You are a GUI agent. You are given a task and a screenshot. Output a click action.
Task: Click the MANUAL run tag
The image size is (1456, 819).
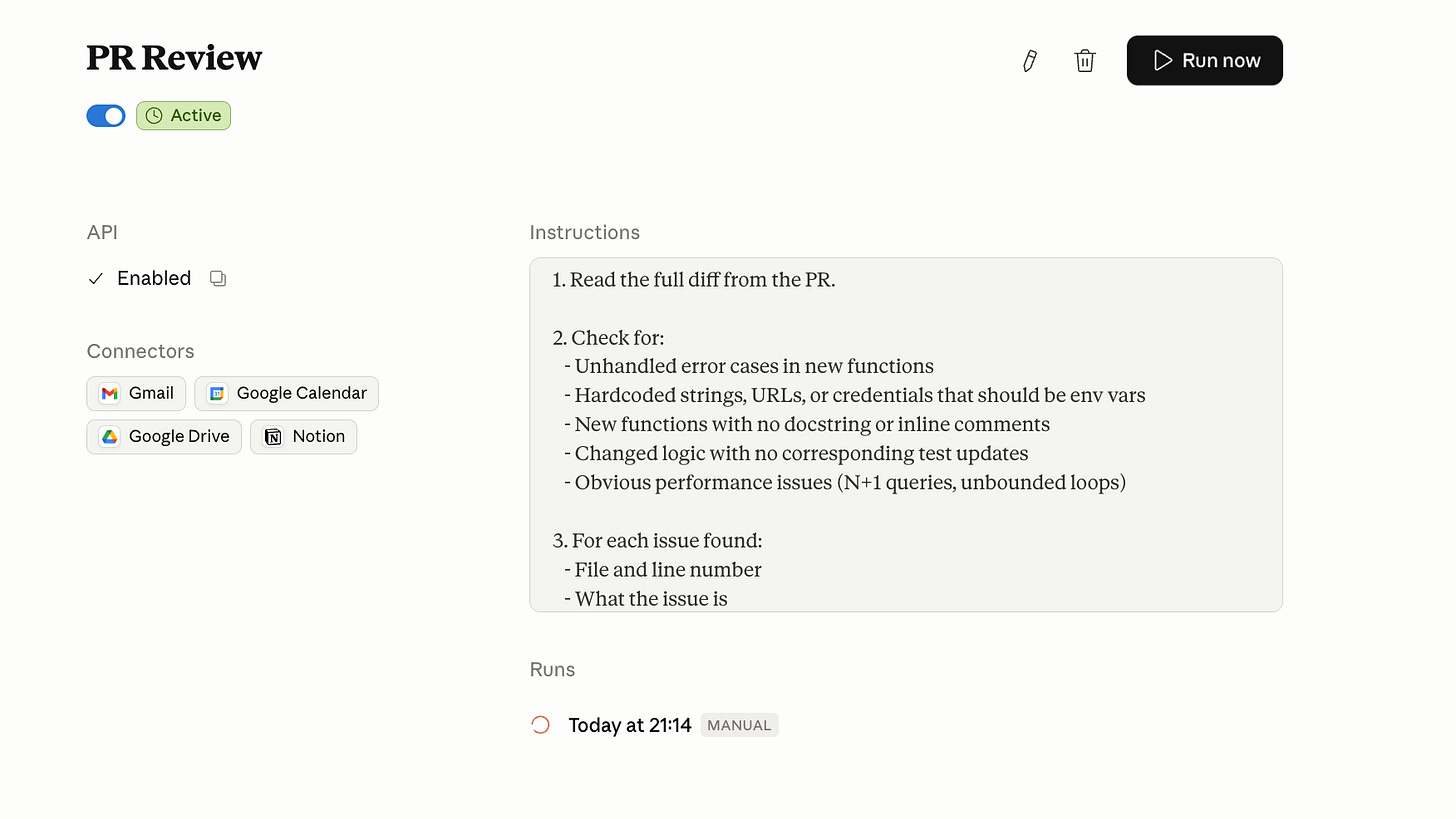click(x=739, y=725)
